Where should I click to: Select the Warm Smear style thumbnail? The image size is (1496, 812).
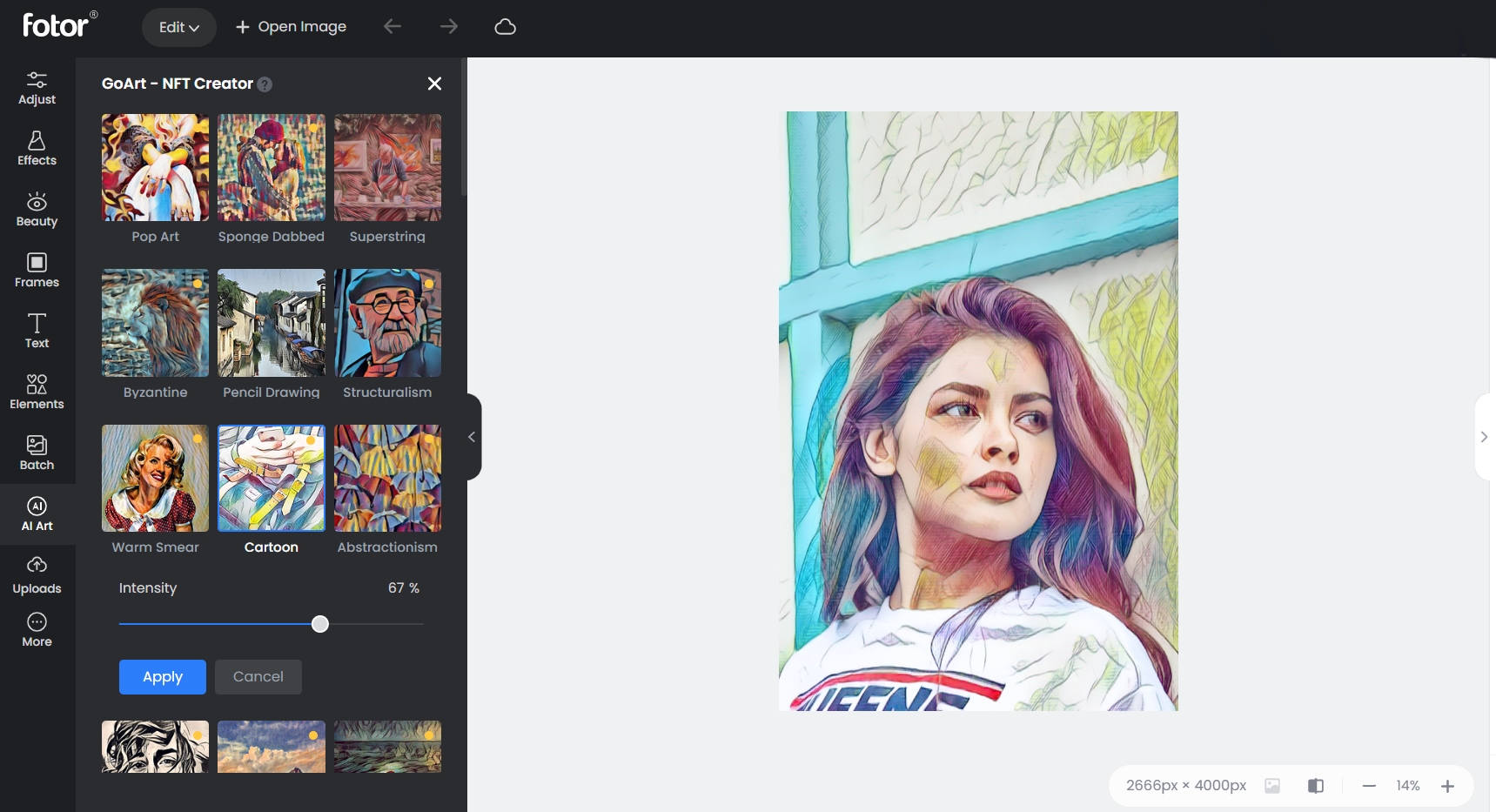(155, 478)
